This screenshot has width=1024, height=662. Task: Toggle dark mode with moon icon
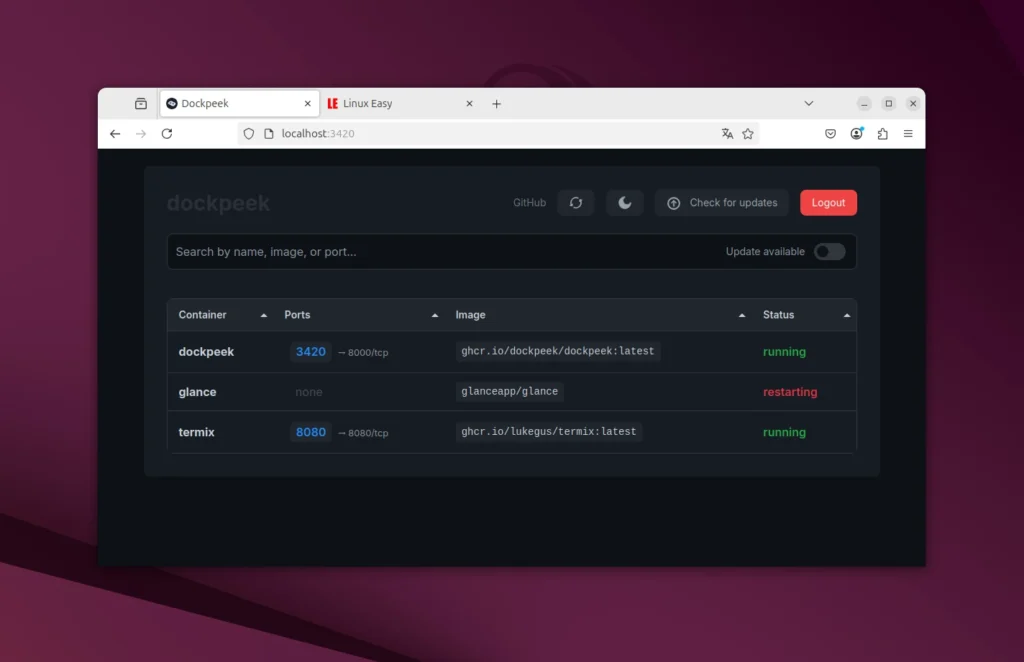coord(624,203)
